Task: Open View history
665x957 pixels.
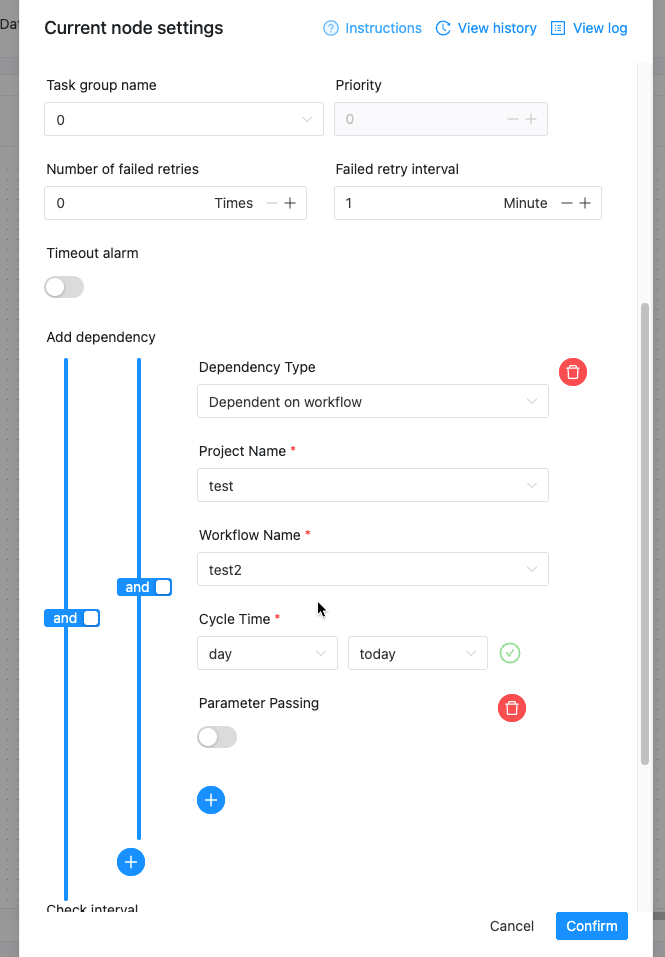Action: pyautogui.click(x=486, y=28)
